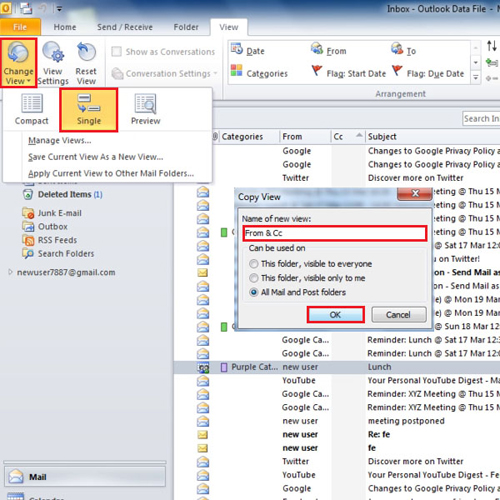Image resolution: width=500 pixels, height=500 pixels.
Task: Click the envelope icon of YouTube Digest - Fe row
Action: 203,475
